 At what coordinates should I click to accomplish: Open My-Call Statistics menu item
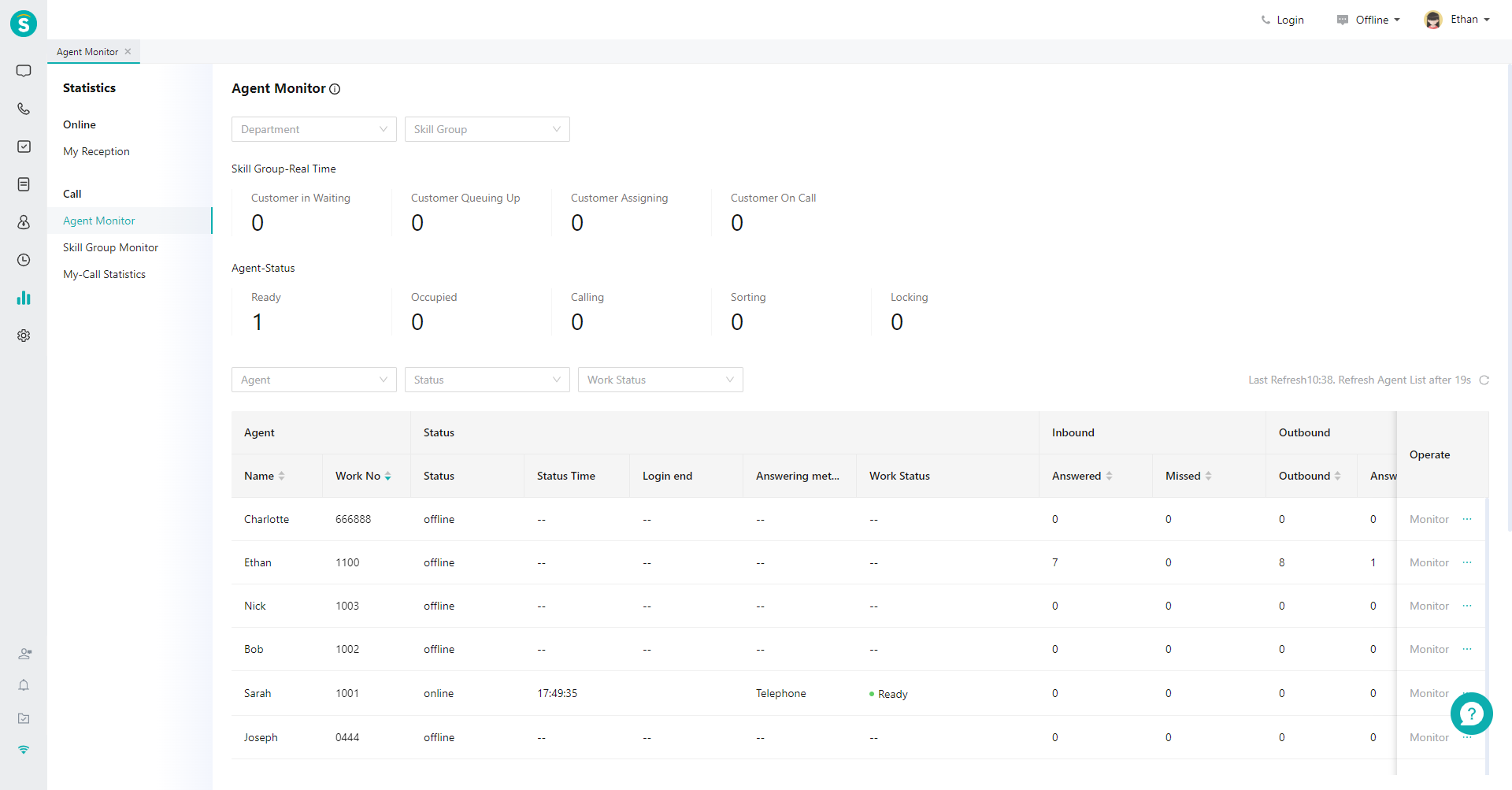(104, 274)
